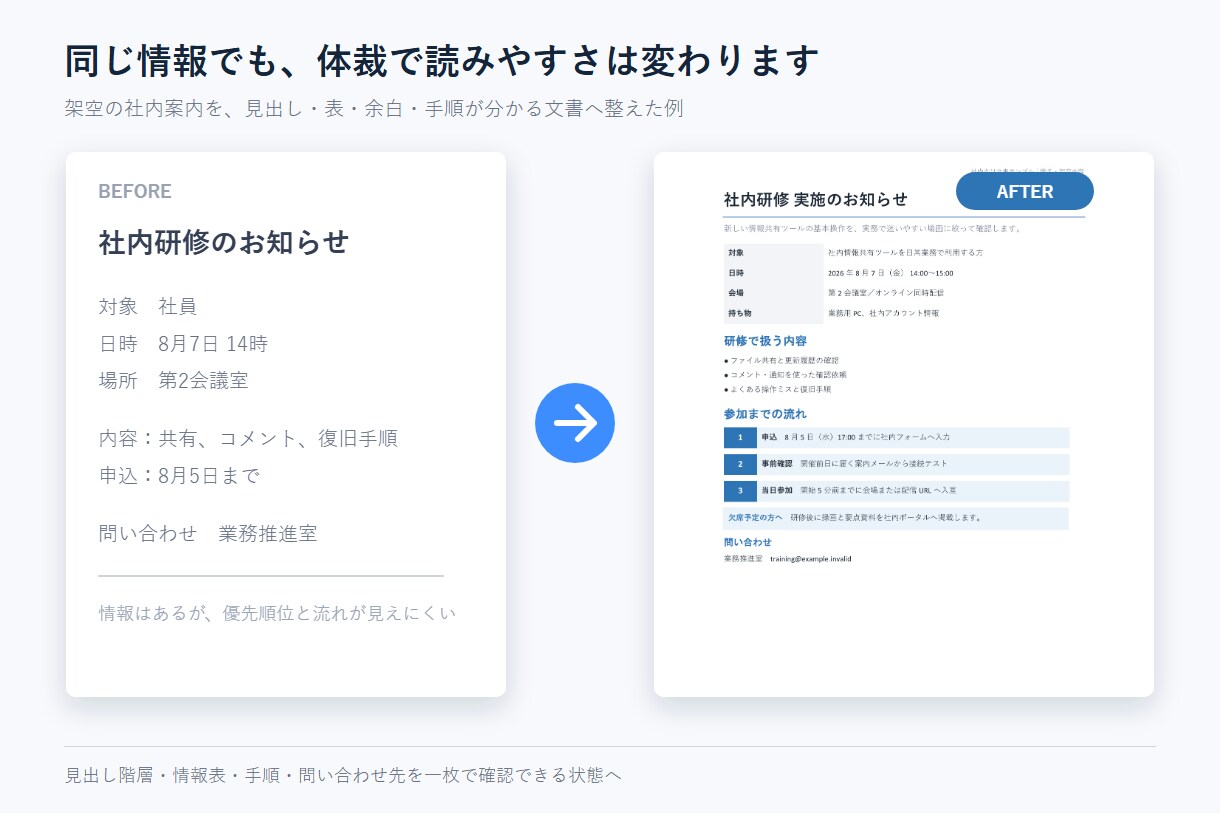
Task: Click the bullet ファイル共有と更新履歴の確認
Action: coord(781,360)
